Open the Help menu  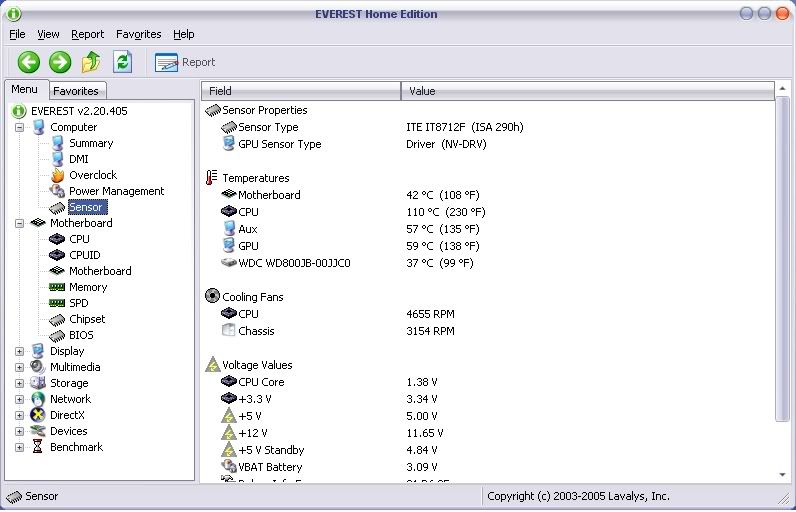pos(183,34)
